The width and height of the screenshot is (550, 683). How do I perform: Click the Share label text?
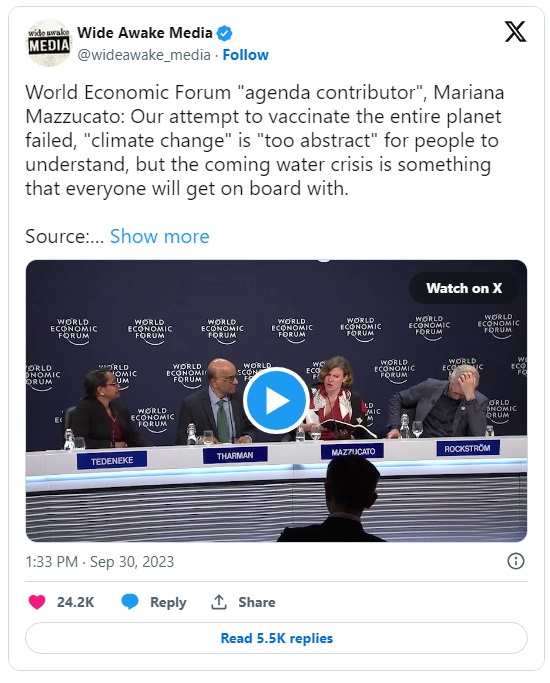coord(256,602)
